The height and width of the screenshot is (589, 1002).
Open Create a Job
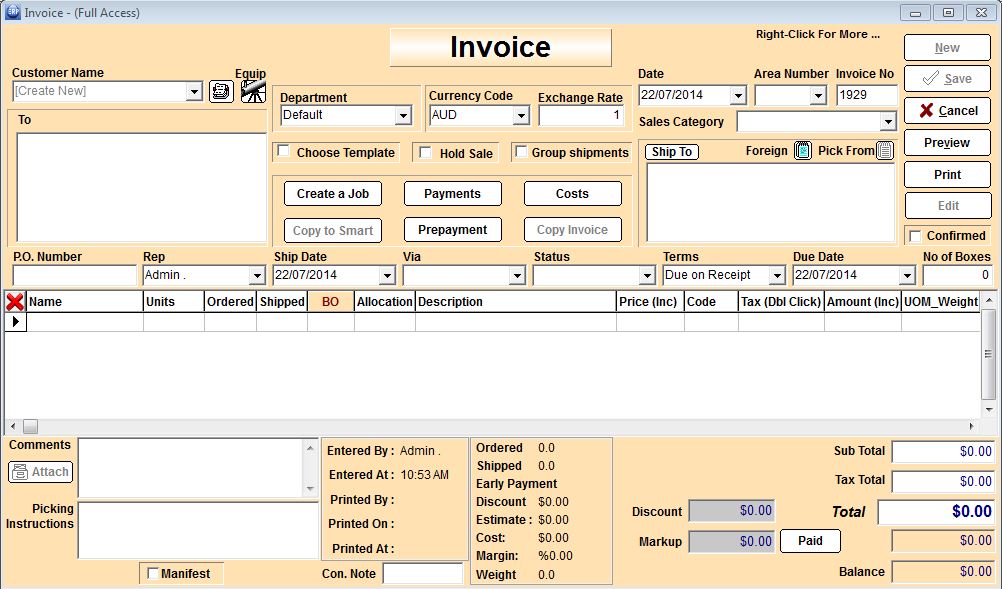[333, 194]
